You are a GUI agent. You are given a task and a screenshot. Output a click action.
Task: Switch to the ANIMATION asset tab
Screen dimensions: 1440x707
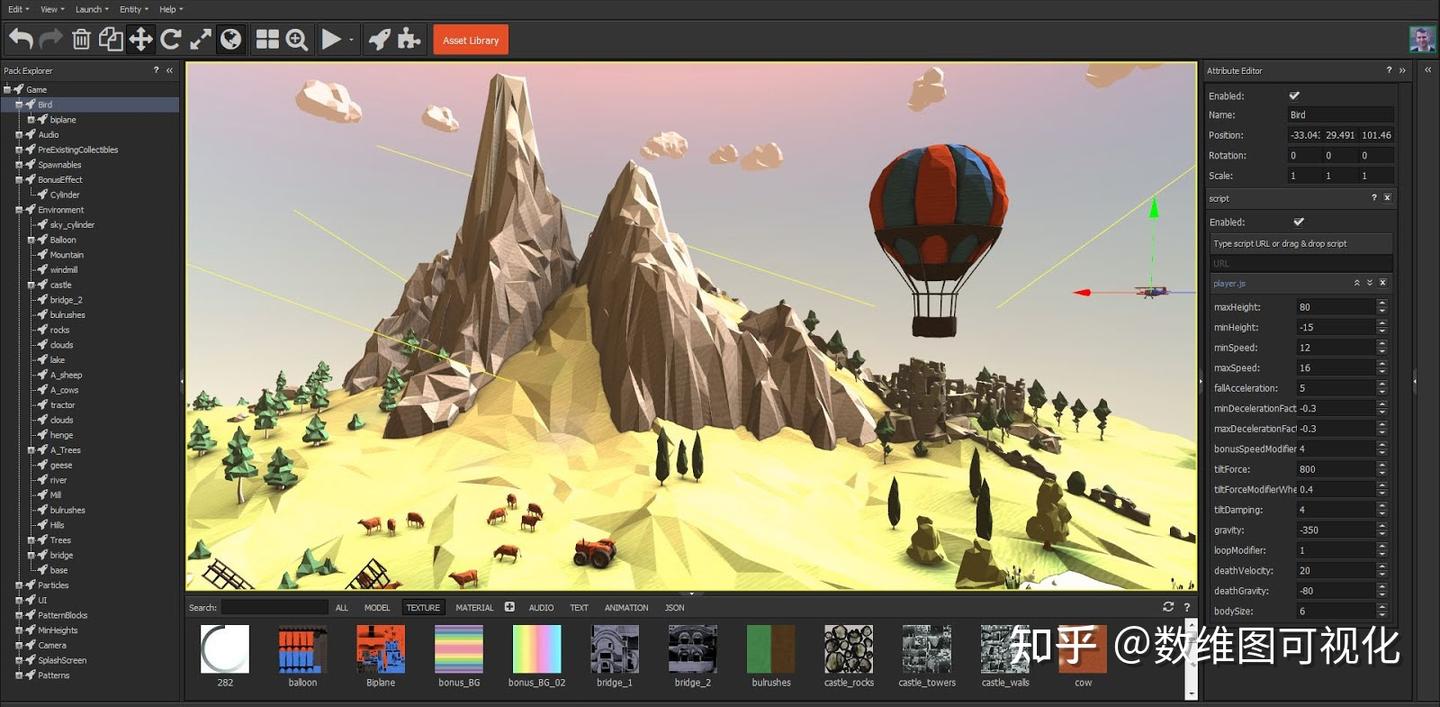click(626, 607)
